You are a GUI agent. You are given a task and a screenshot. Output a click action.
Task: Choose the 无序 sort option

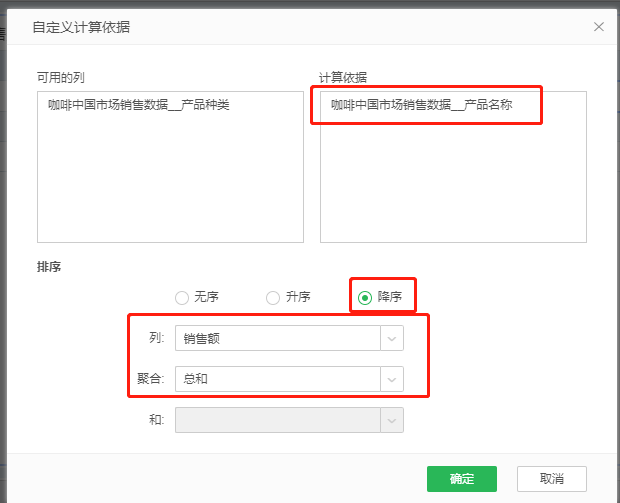(x=181, y=298)
